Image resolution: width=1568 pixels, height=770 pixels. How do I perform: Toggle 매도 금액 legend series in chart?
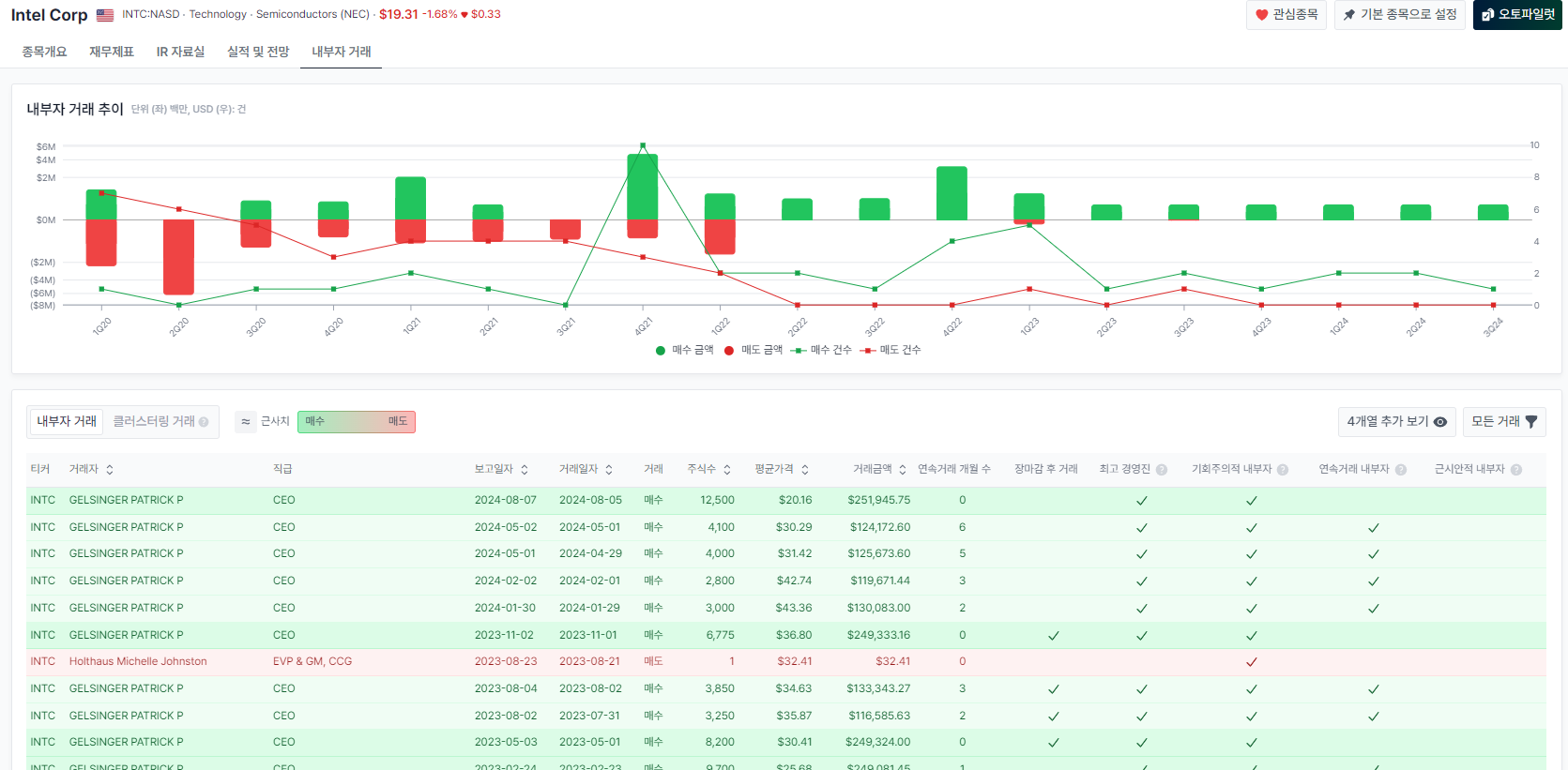754,350
